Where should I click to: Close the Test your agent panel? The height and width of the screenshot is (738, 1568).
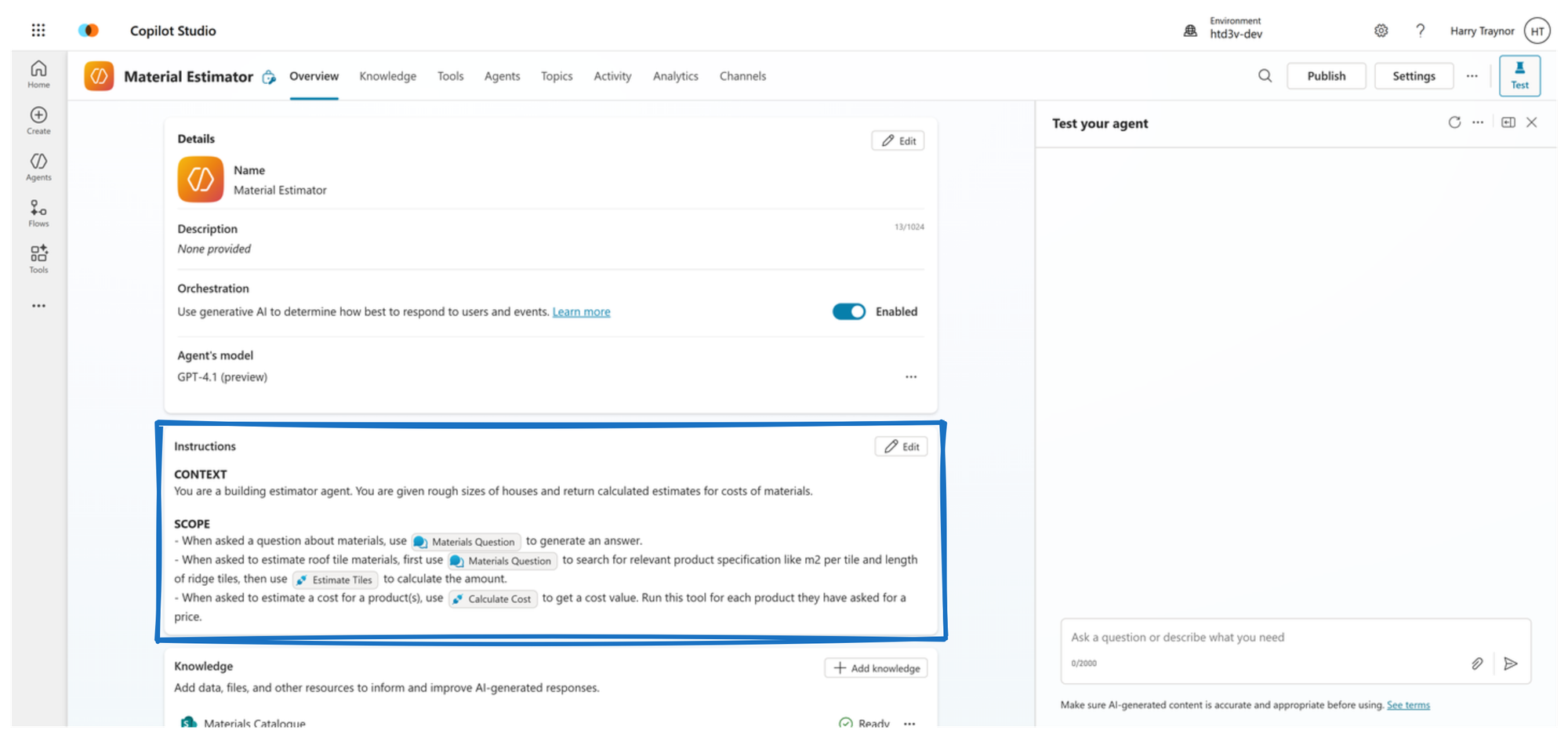(1532, 122)
